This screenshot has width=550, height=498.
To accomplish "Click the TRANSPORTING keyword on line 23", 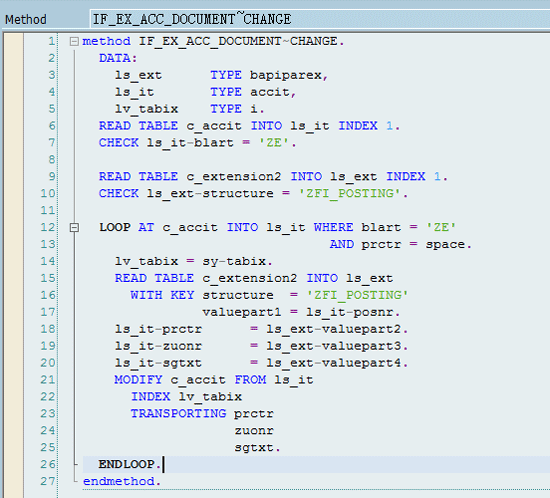I will [178, 413].
